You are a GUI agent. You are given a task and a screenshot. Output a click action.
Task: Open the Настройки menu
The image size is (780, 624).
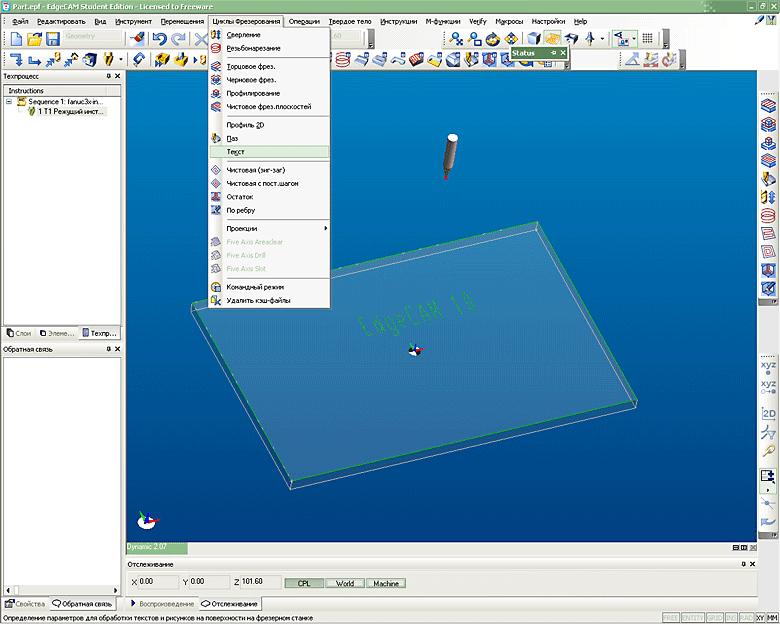(x=548, y=21)
